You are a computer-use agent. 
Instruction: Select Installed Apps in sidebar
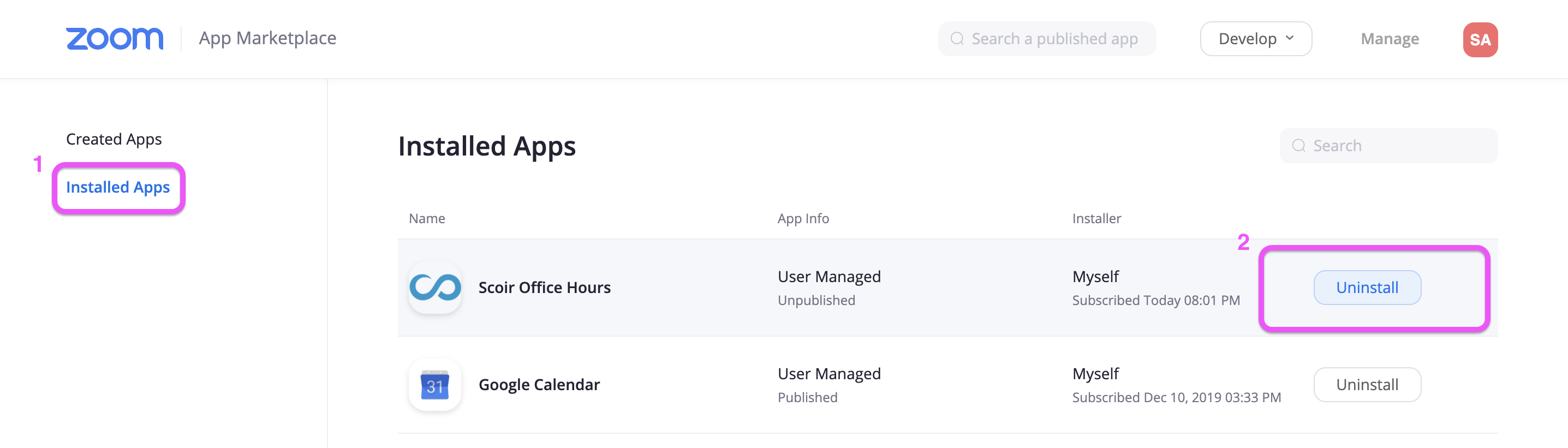(118, 188)
